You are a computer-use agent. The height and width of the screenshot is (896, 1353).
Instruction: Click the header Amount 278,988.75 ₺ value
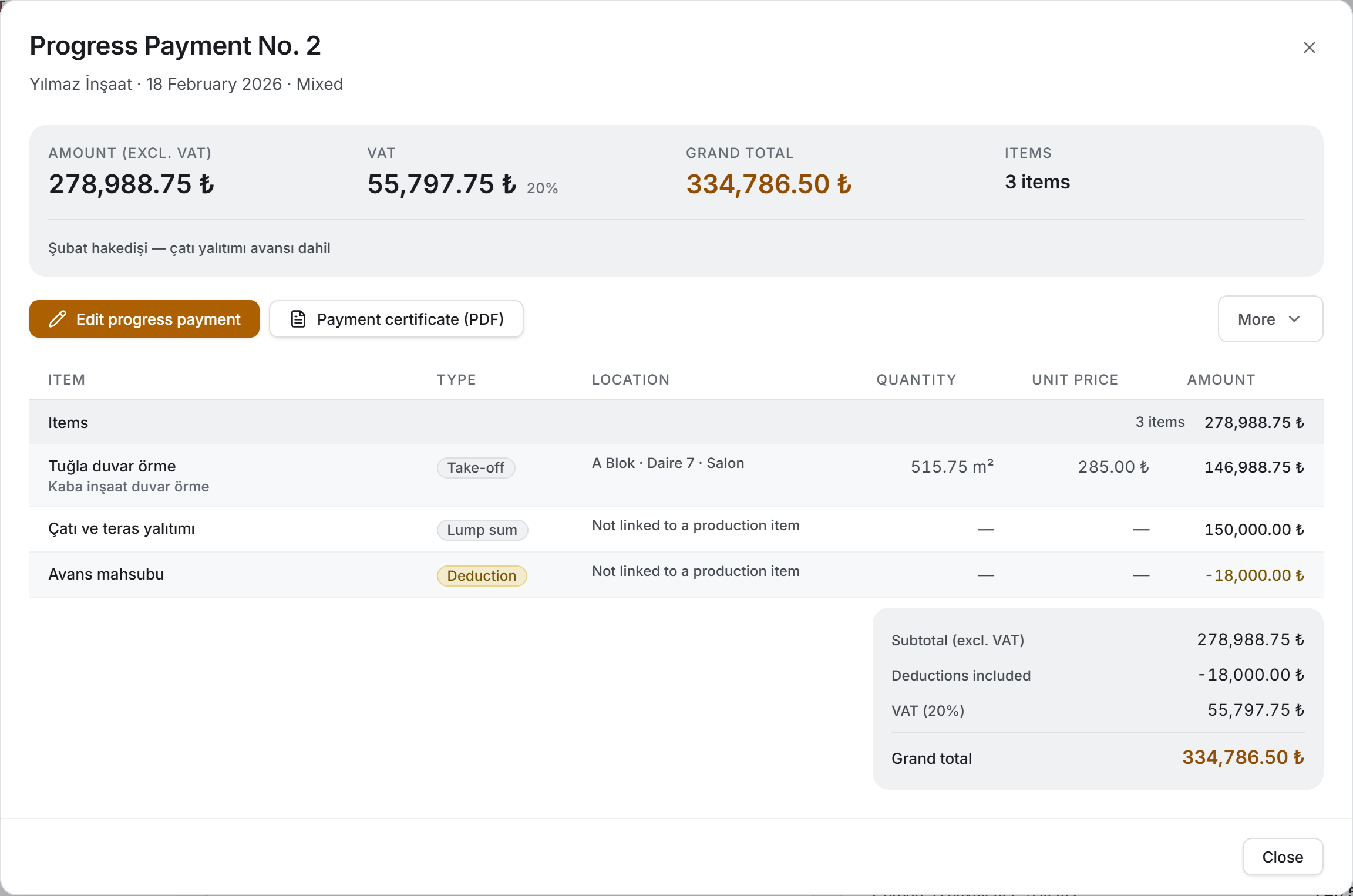pyautogui.click(x=131, y=184)
